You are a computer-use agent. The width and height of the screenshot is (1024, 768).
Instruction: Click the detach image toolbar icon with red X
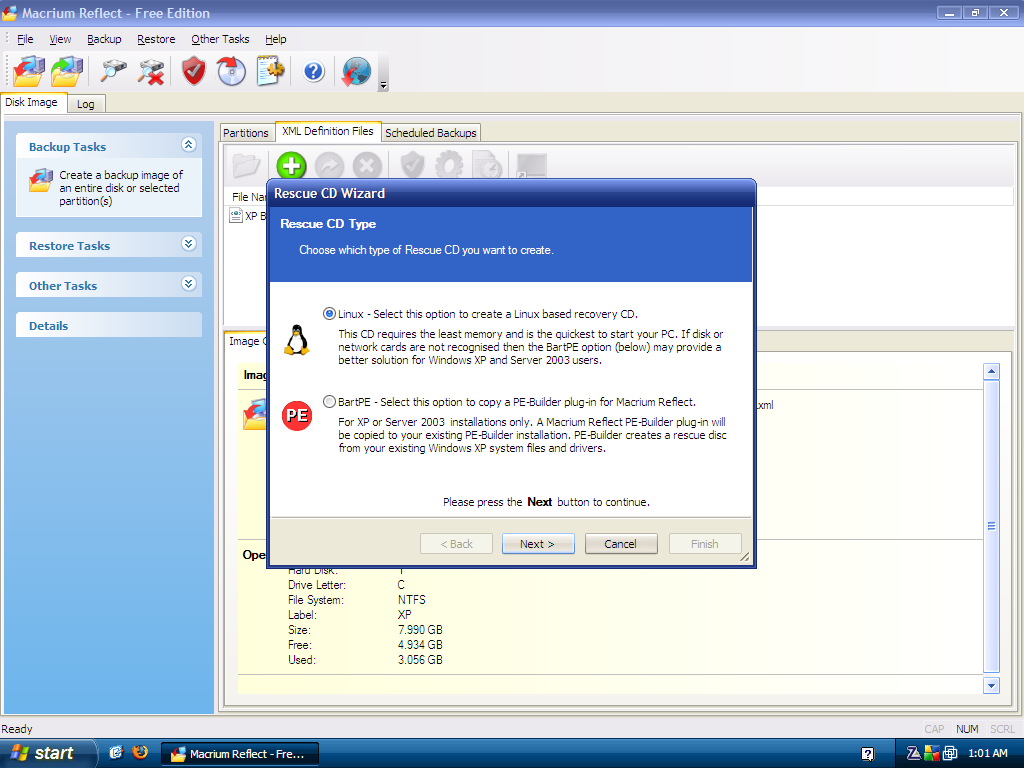coord(151,71)
